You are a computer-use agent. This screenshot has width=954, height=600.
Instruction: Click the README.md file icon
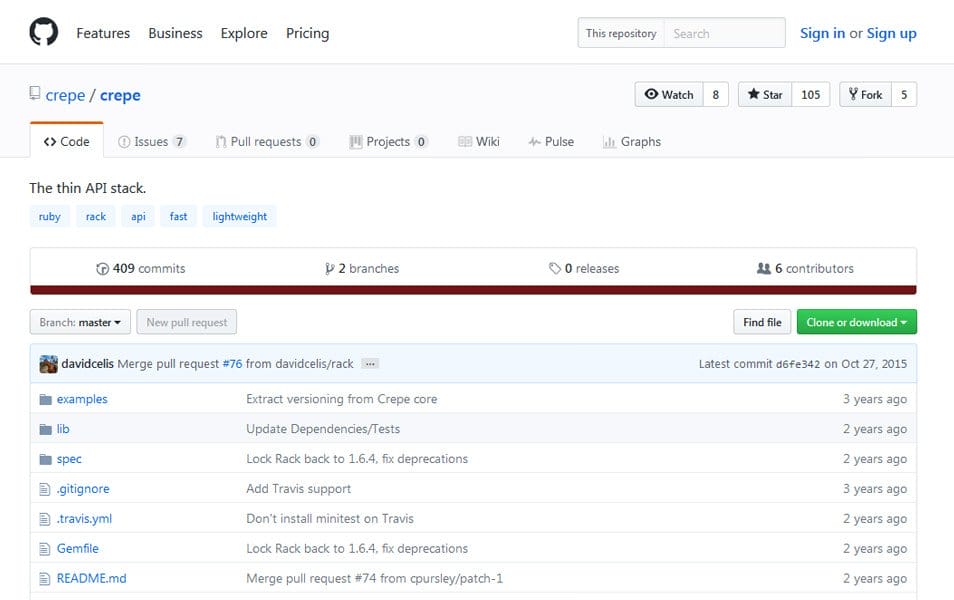[44, 578]
